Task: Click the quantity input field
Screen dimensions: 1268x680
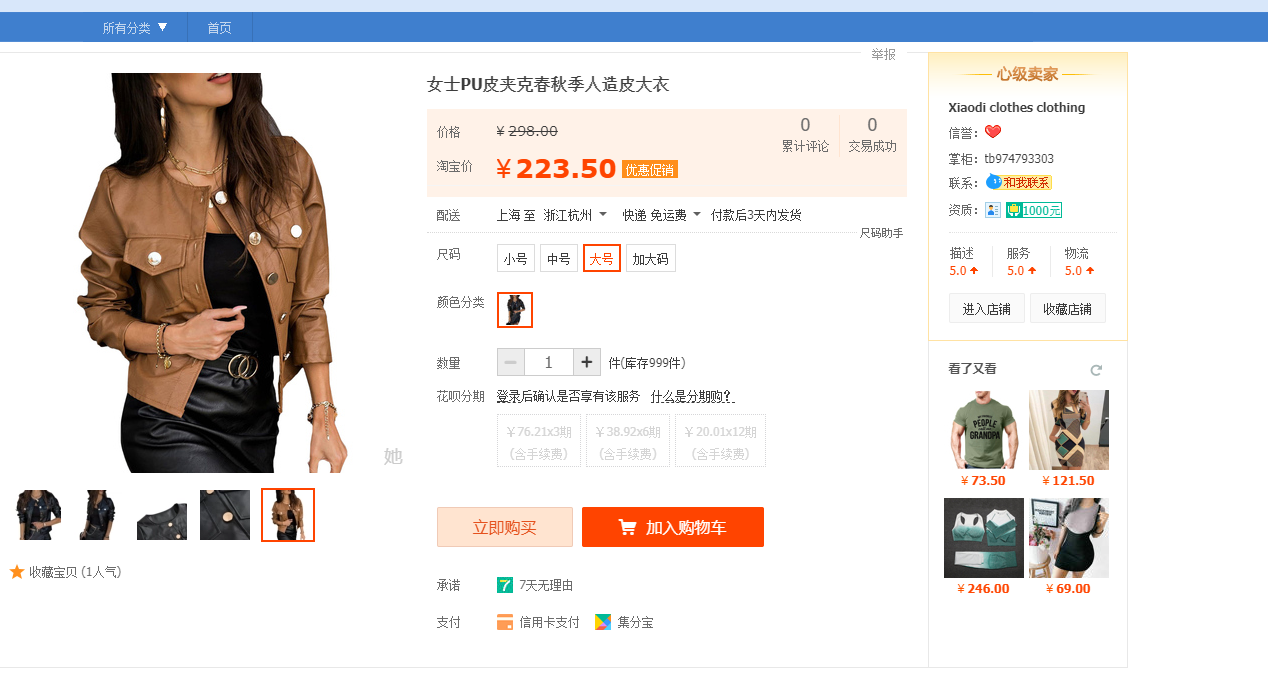Action: [x=549, y=362]
